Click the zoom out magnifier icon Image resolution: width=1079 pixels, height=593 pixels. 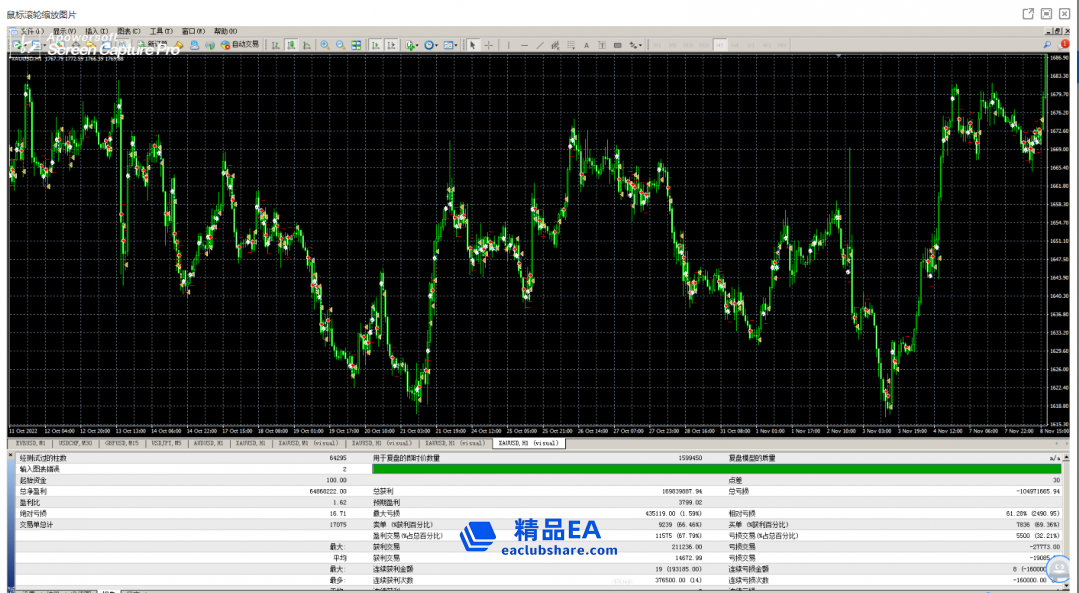340,45
